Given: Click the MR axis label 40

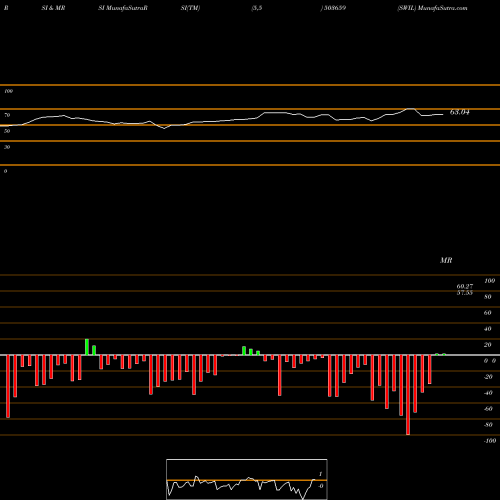Looking at the screenshot, I should click(x=488, y=329).
